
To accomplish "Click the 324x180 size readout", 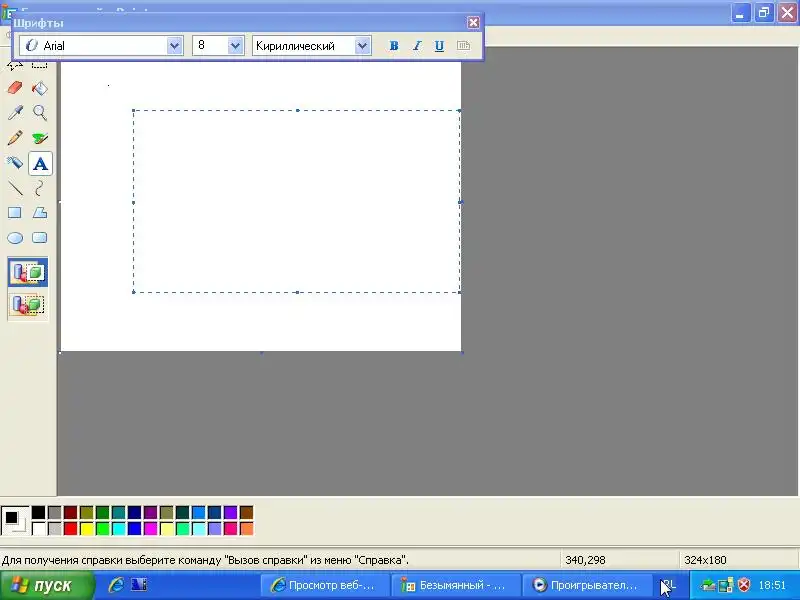I will [x=705, y=560].
